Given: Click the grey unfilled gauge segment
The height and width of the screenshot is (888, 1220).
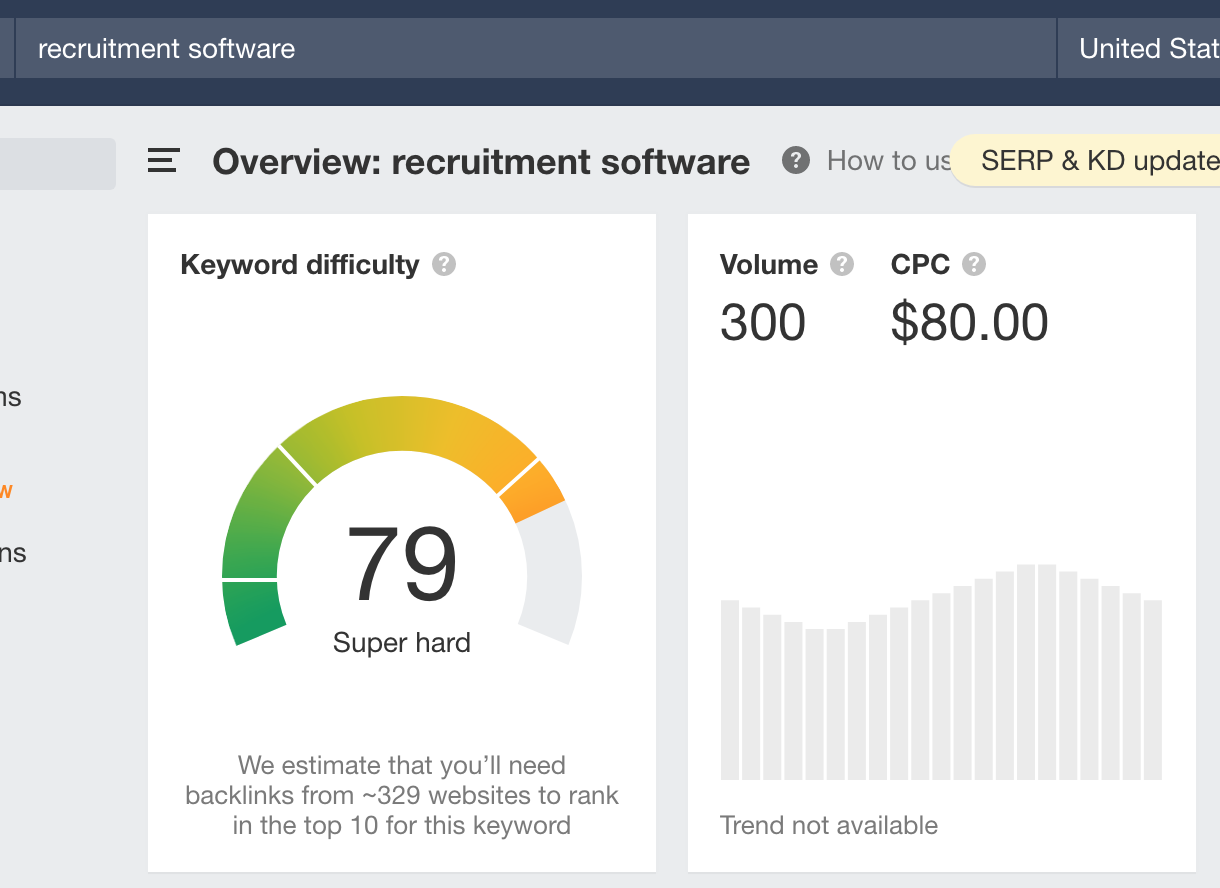Looking at the screenshot, I should click(x=553, y=575).
